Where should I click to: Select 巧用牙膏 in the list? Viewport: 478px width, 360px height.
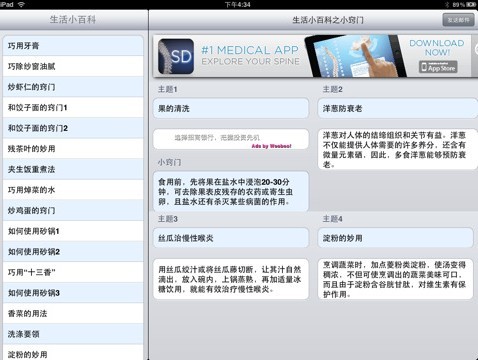73,46
